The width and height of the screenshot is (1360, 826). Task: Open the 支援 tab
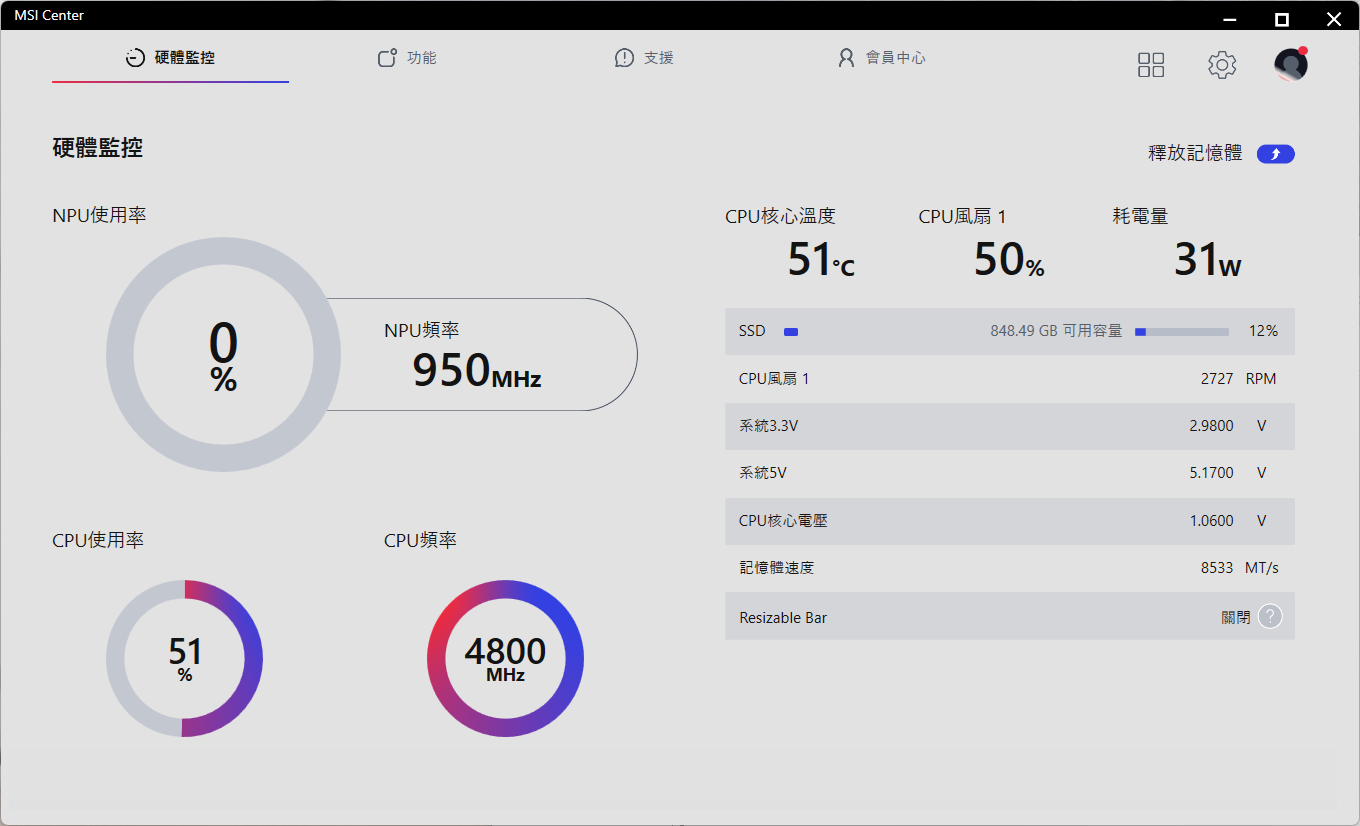tap(644, 58)
